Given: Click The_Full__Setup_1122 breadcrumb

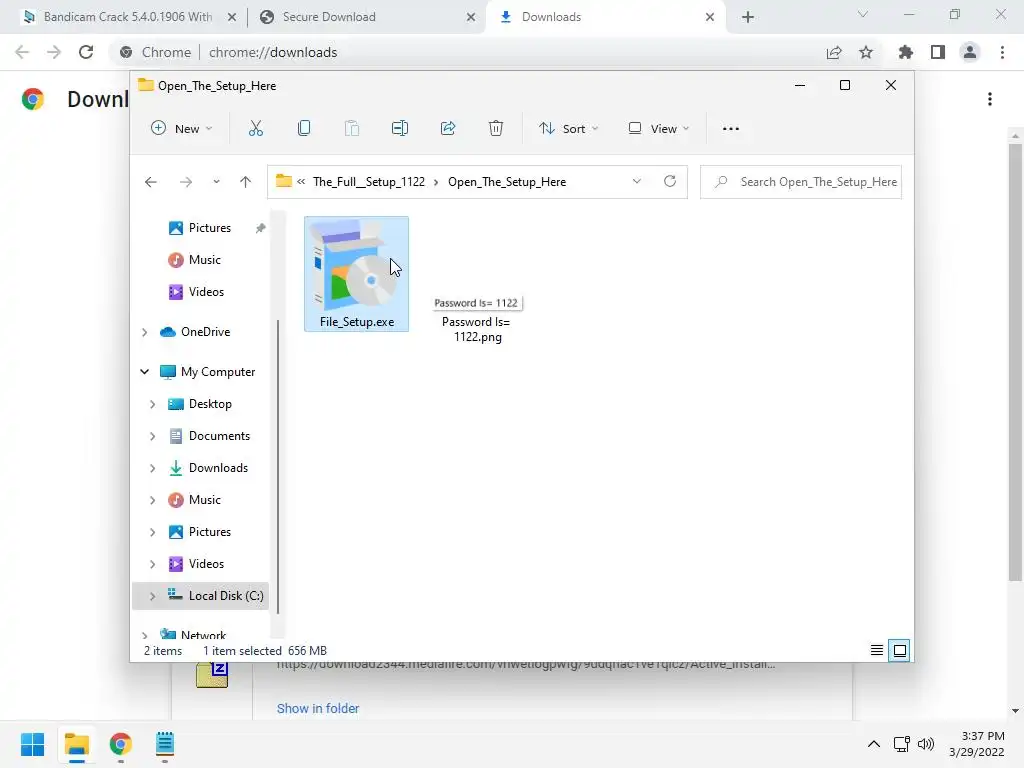Looking at the screenshot, I should [369, 182].
